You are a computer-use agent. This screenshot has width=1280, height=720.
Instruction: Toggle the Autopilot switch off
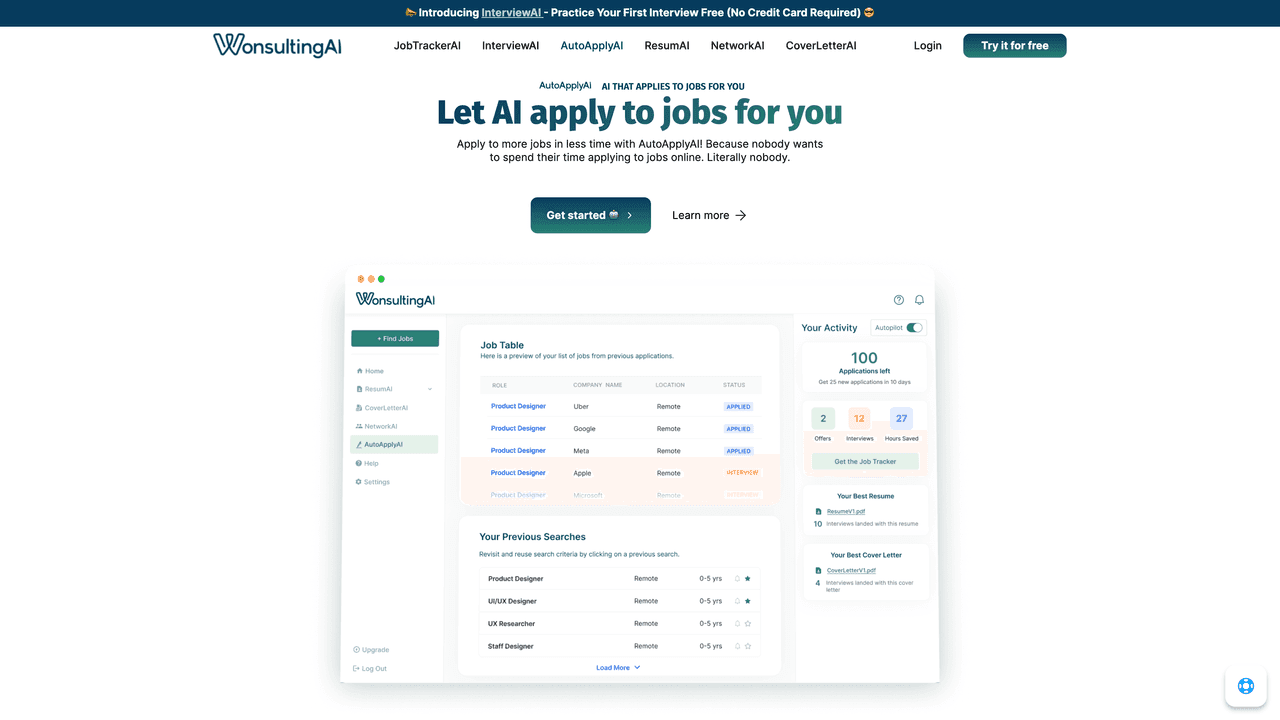tap(914, 328)
